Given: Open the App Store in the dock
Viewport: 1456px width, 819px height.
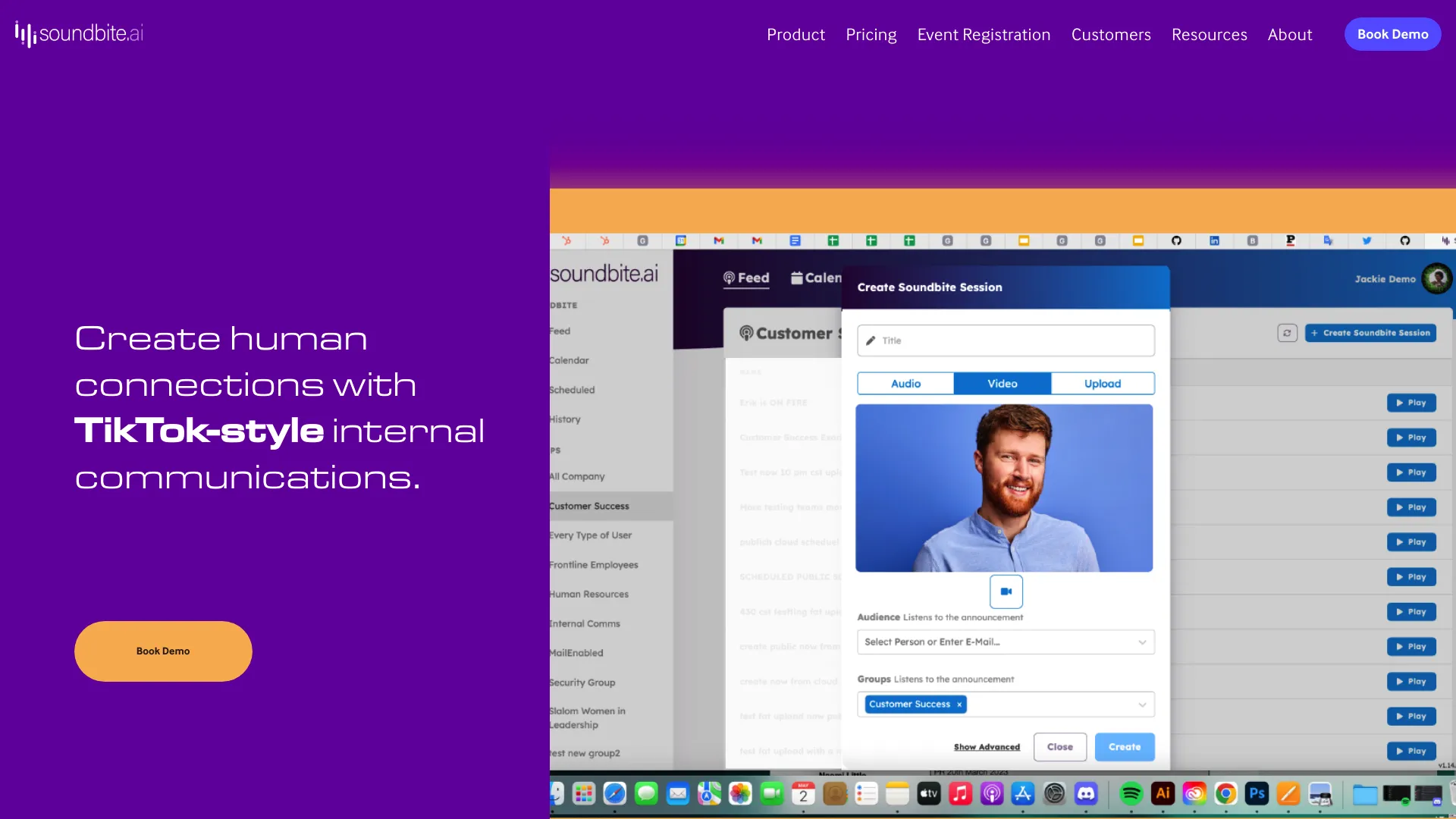Looking at the screenshot, I should point(1023,794).
